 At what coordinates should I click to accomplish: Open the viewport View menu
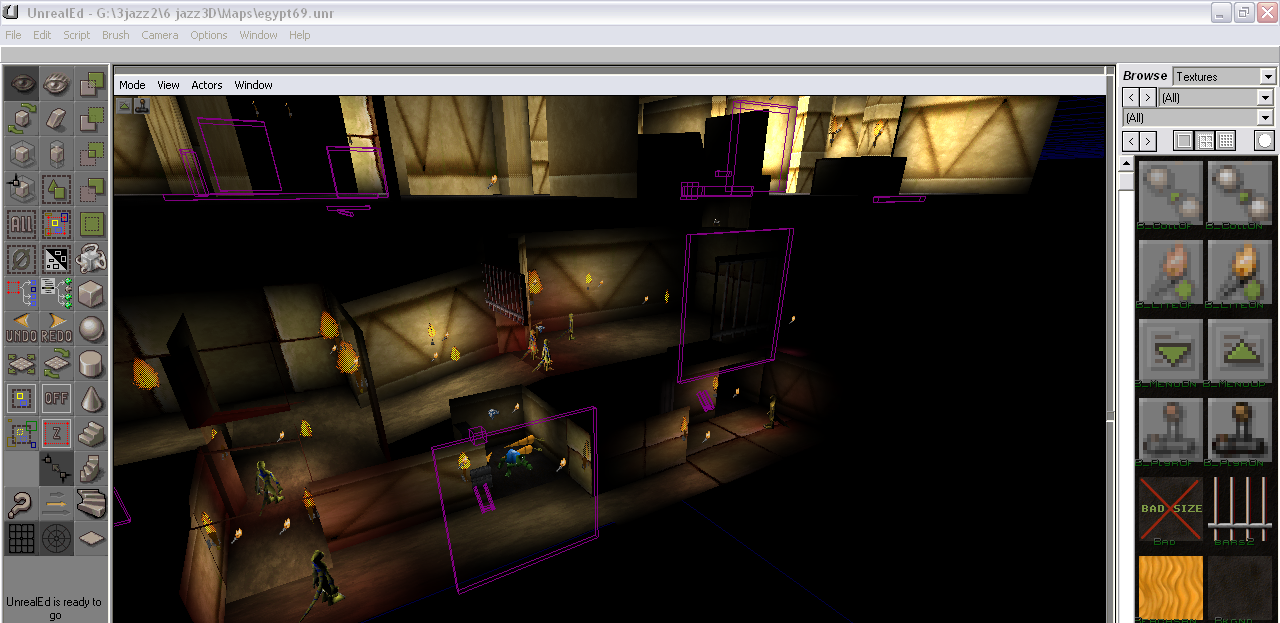point(168,85)
